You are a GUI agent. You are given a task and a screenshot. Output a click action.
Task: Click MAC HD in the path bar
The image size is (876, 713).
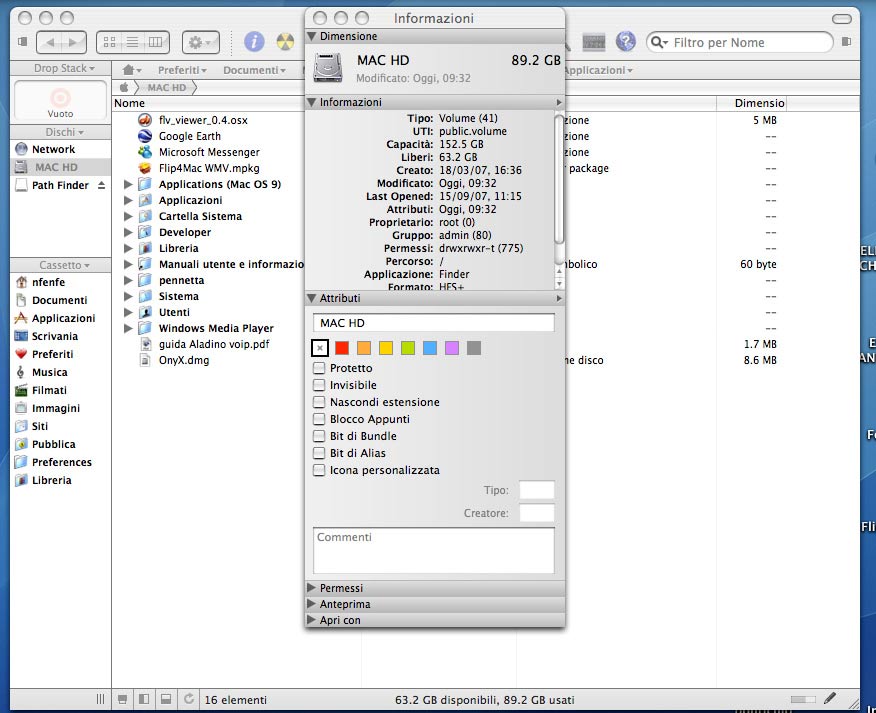[166, 87]
